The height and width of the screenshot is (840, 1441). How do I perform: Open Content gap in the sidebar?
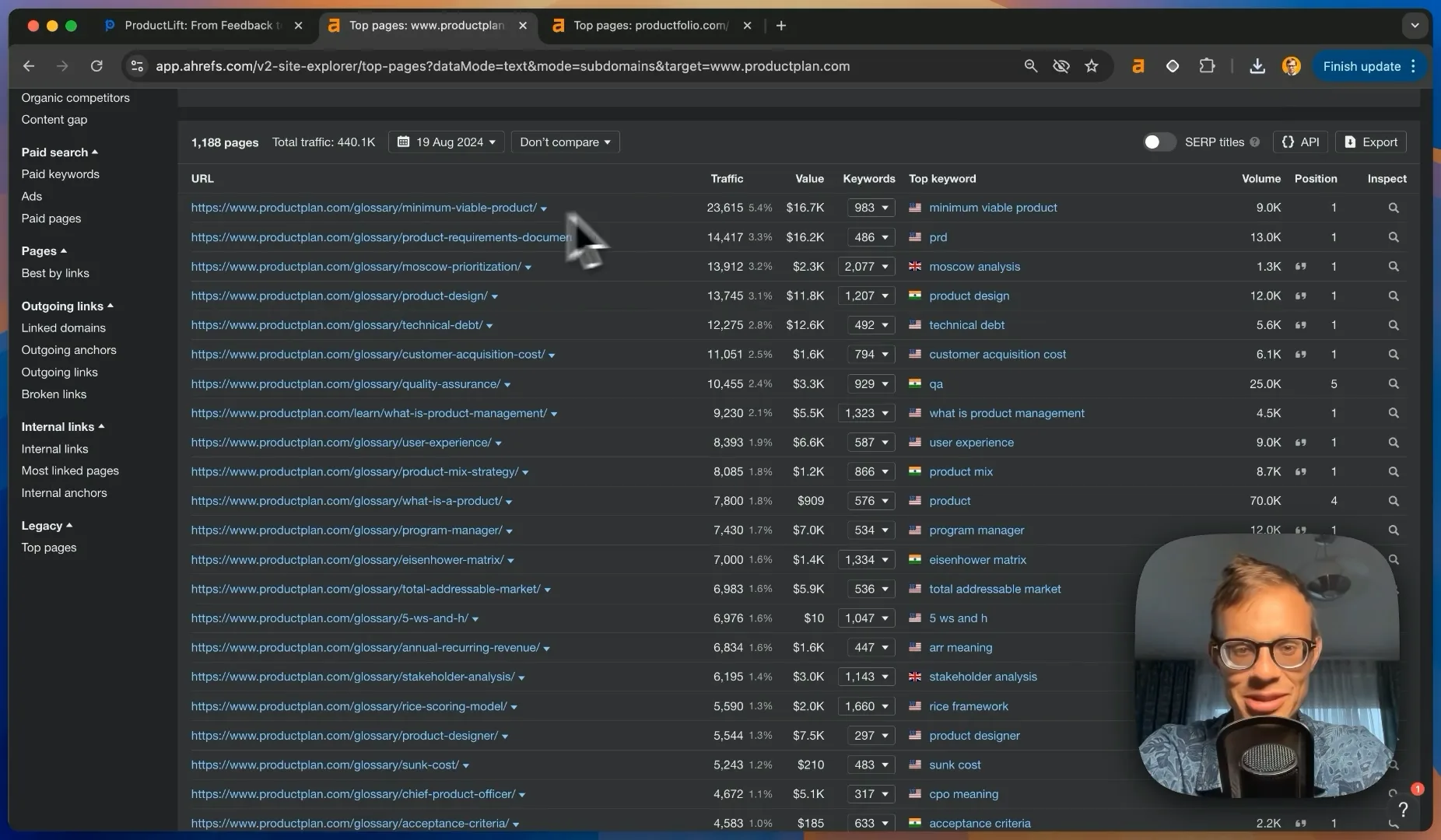click(x=54, y=120)
